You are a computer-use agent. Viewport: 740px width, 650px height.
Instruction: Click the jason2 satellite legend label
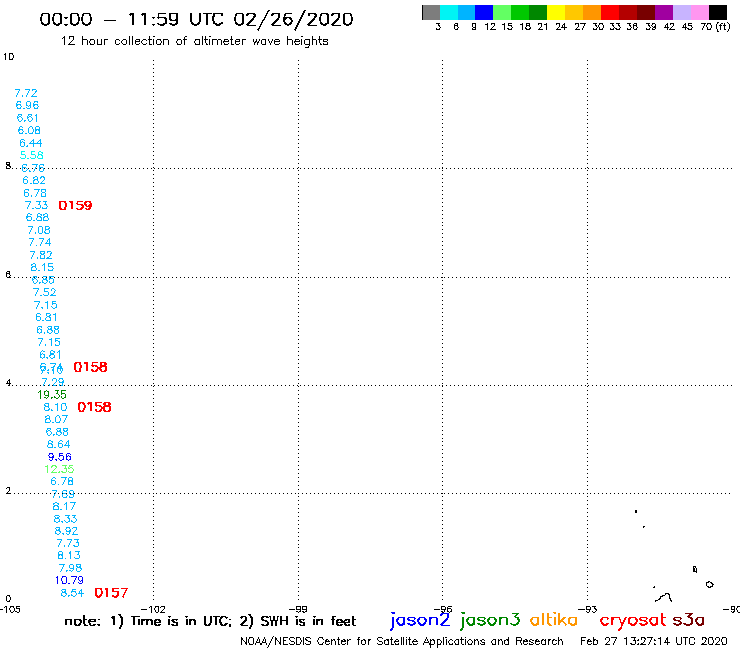pos(420,620)
